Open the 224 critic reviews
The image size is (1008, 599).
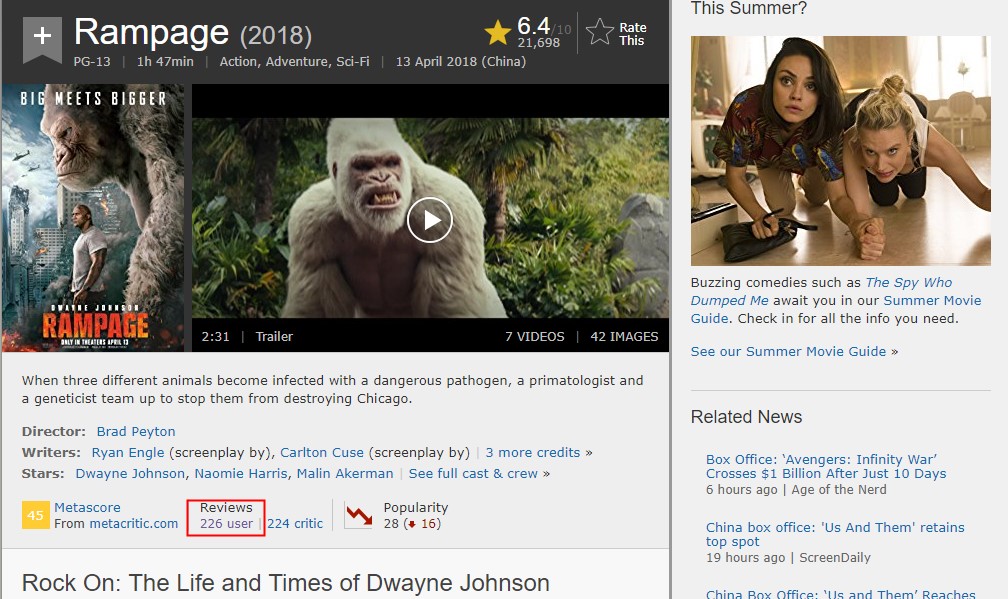point(295,524)
